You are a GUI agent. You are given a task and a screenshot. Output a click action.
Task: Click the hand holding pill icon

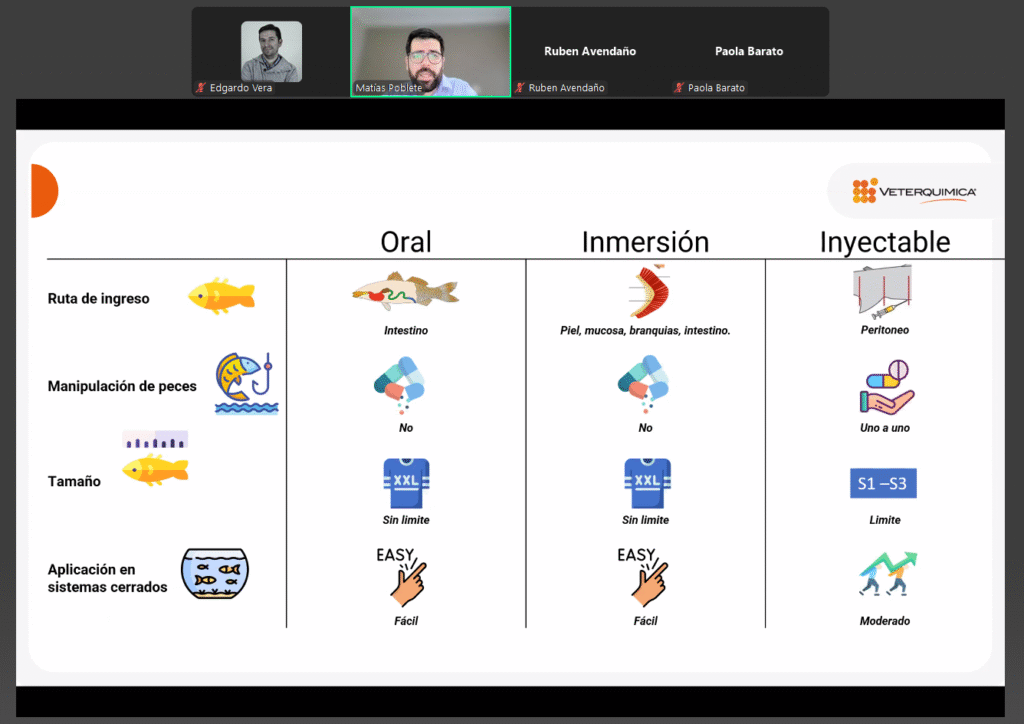pyautogui.click(x=885, y=387)
